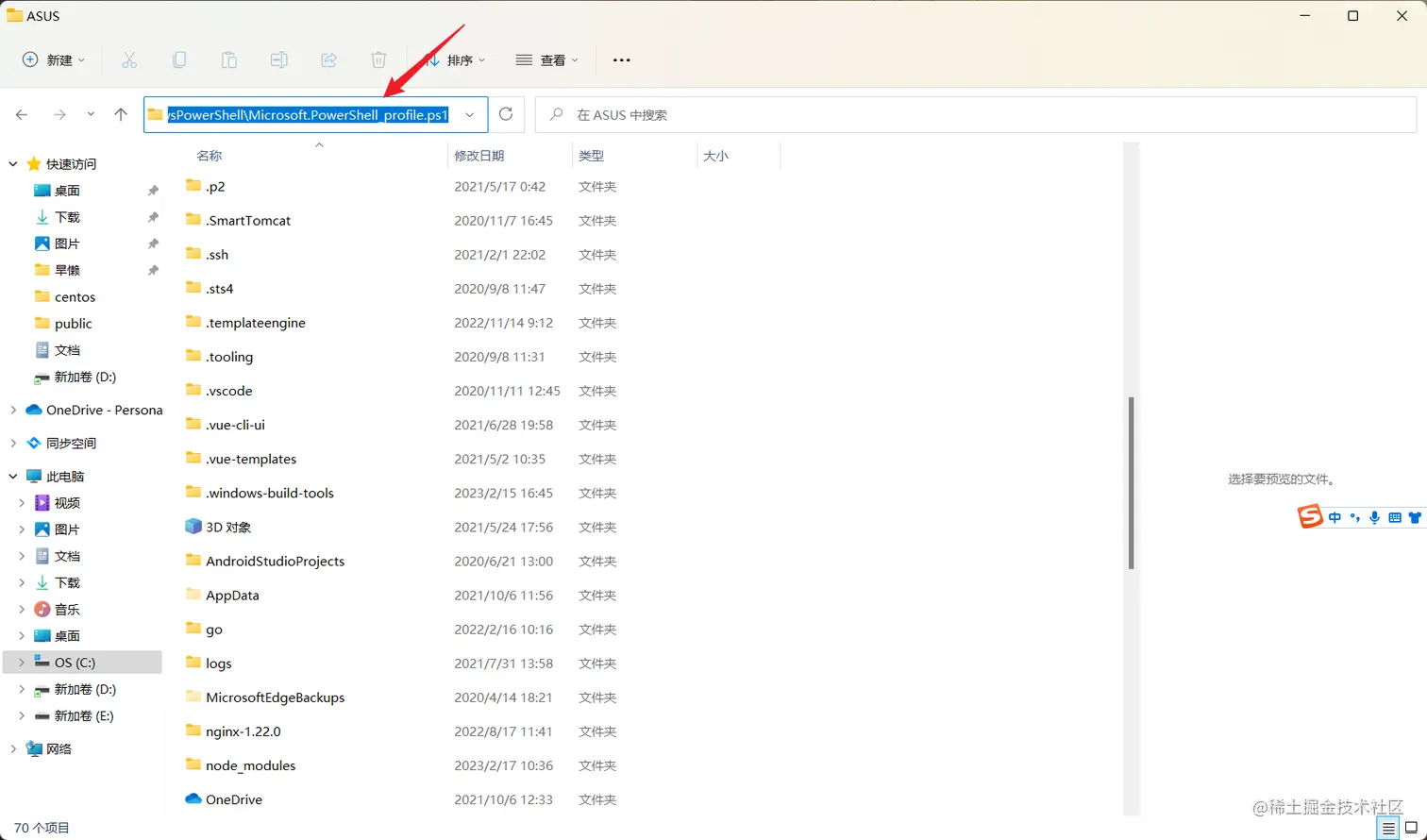Viewport: 1427px width, 840px height.
Task: Open recent locations dropdown arrow
Action: (x=91, y=114)
